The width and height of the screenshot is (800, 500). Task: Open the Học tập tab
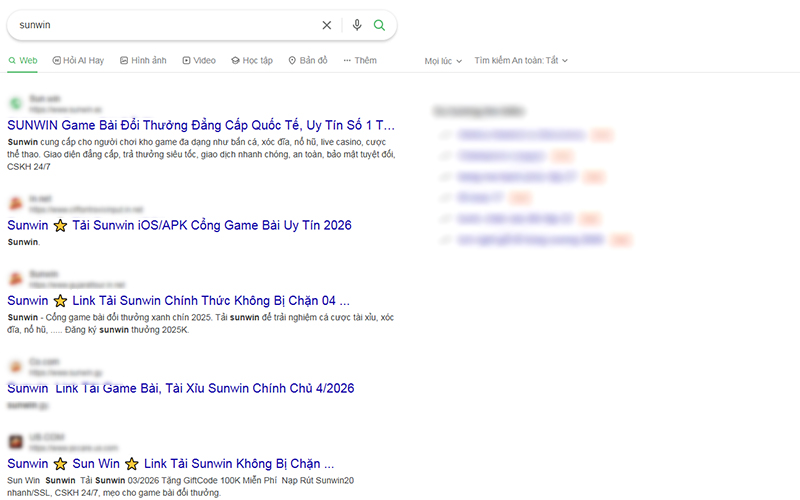(252, 60)
